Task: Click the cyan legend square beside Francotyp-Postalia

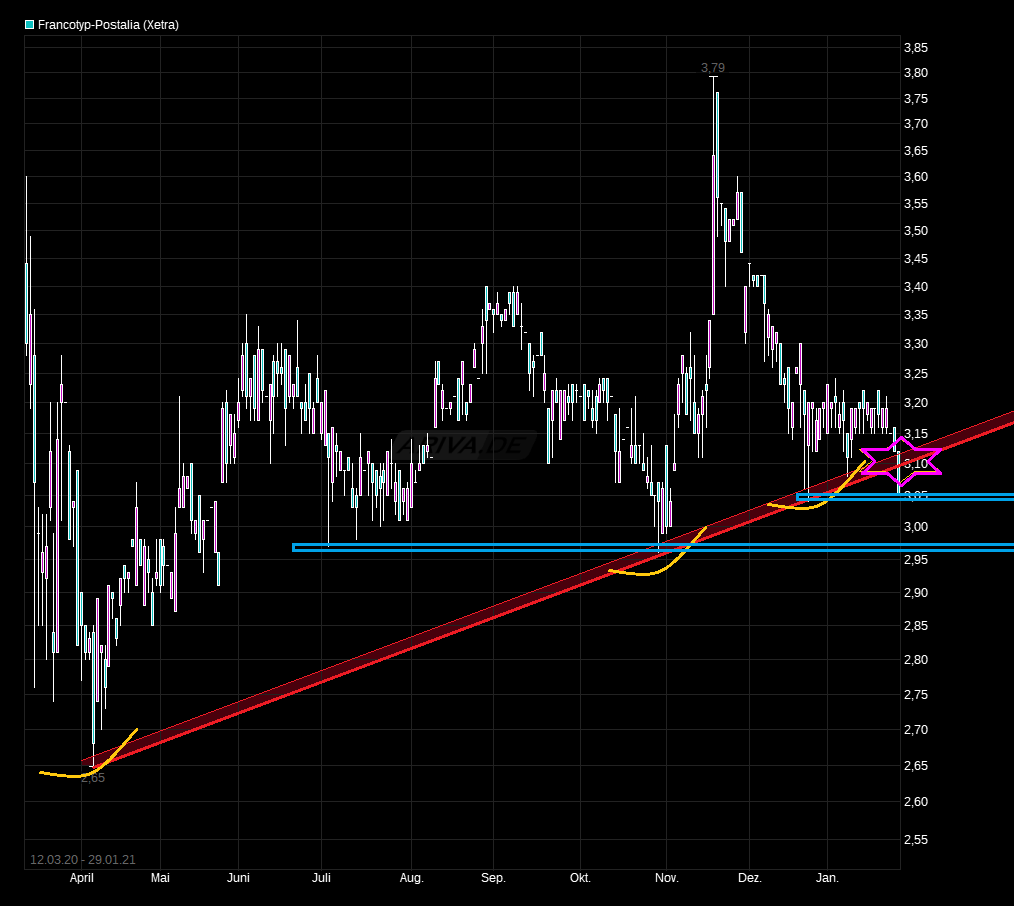Action: (30, 25)
